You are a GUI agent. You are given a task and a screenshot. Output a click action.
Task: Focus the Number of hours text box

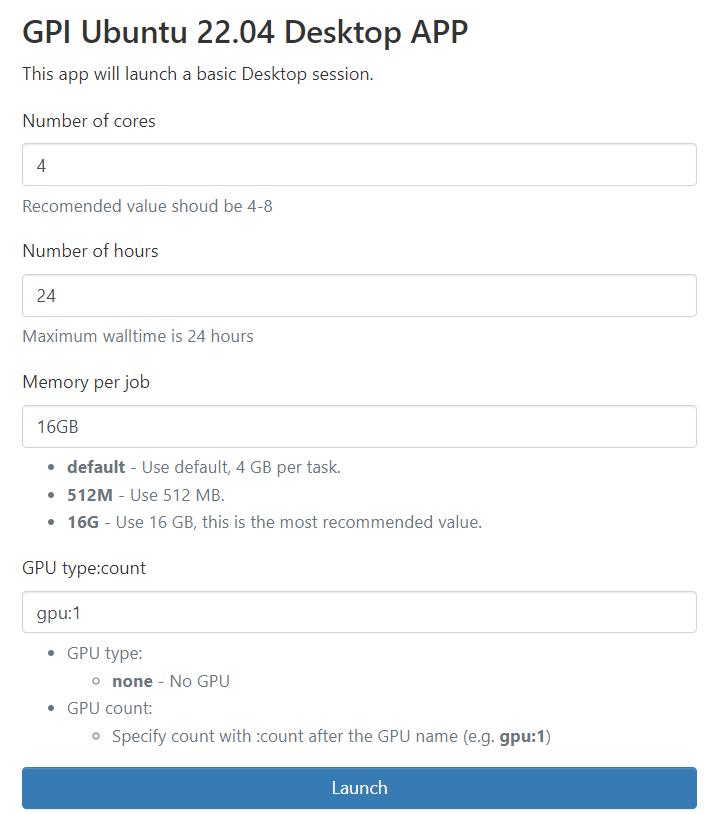(x=359, y=296)
